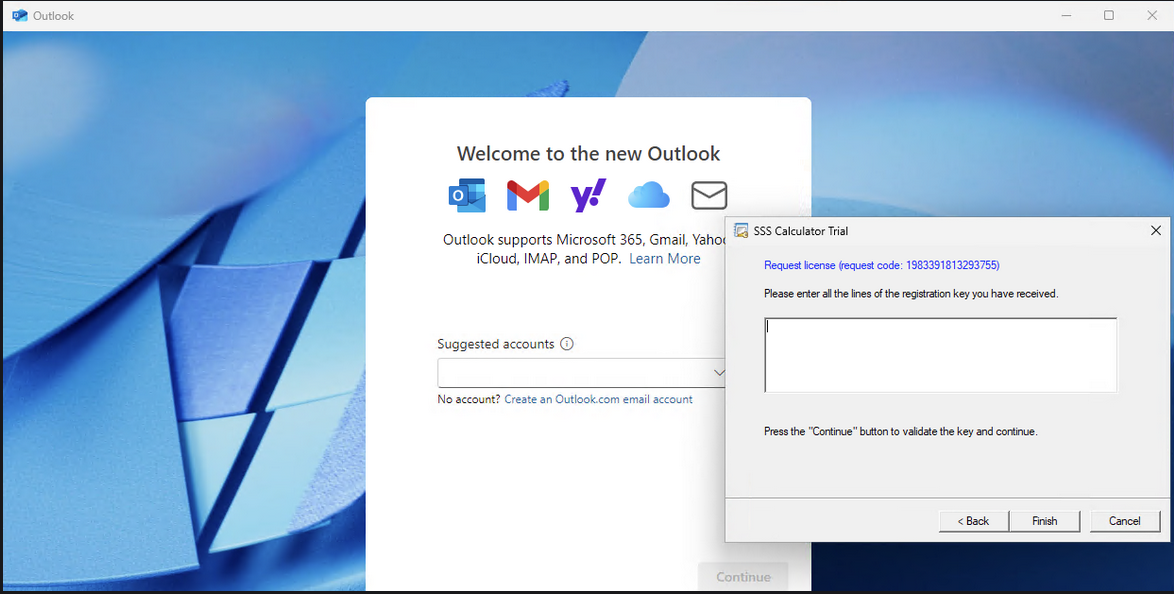Minimize the Outlook window

1066,16
